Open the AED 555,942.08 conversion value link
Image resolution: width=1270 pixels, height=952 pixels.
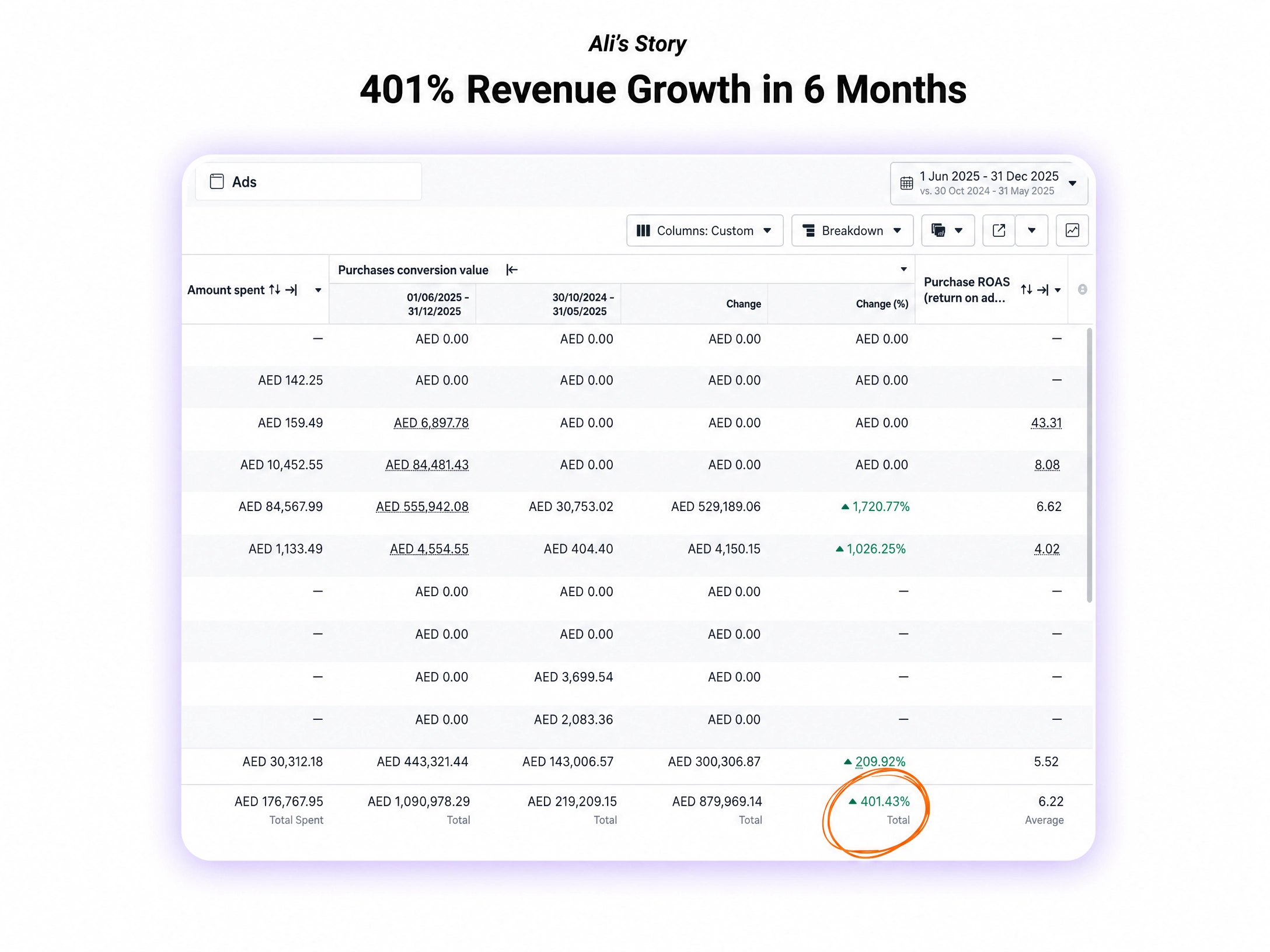tap(422, 506)
